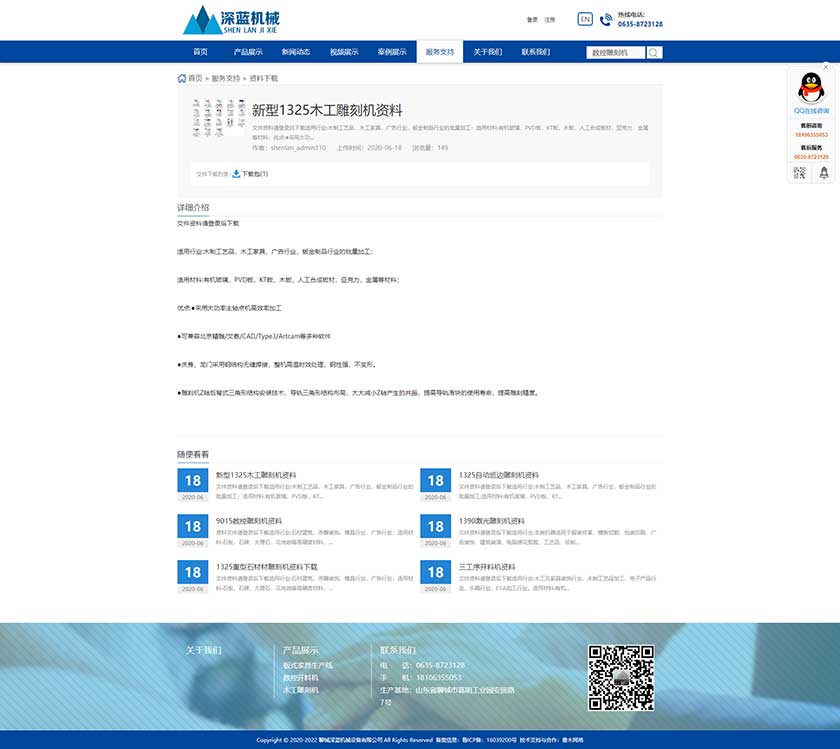Open the 产品展示 navigation menu
The image size is (840, 749).
pos(248,52)
